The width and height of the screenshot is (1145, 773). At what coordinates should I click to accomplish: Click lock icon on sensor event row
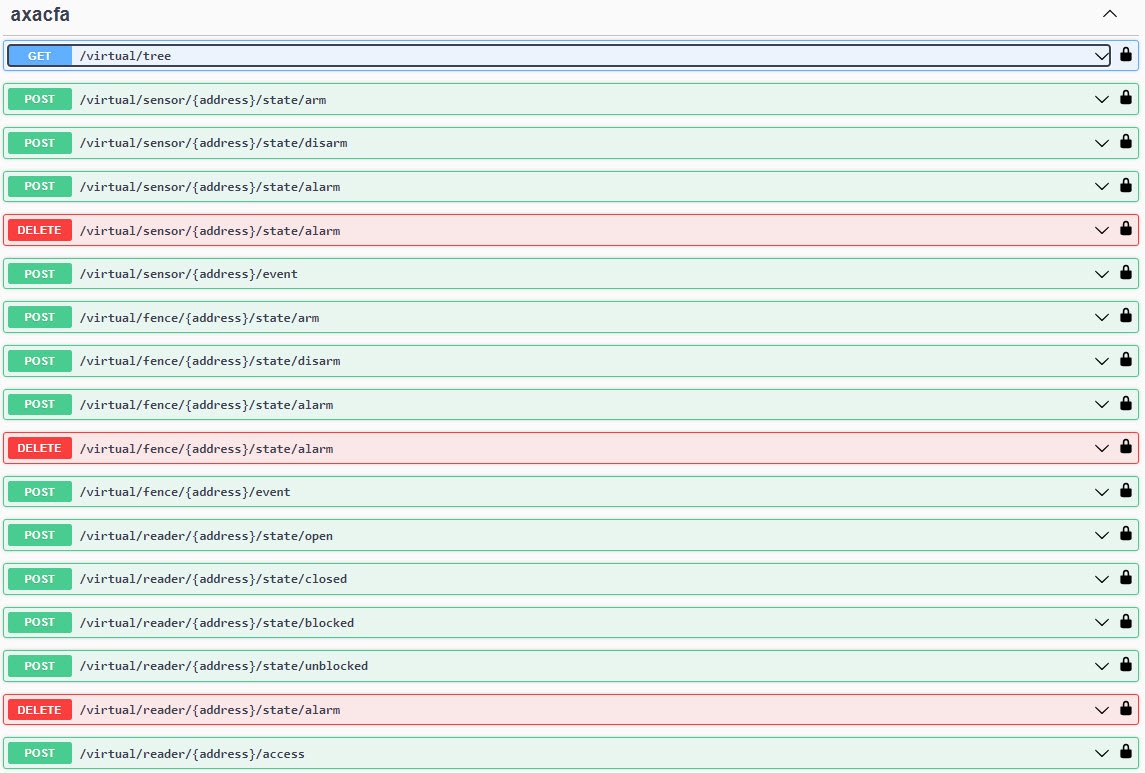click(1126, 273)
